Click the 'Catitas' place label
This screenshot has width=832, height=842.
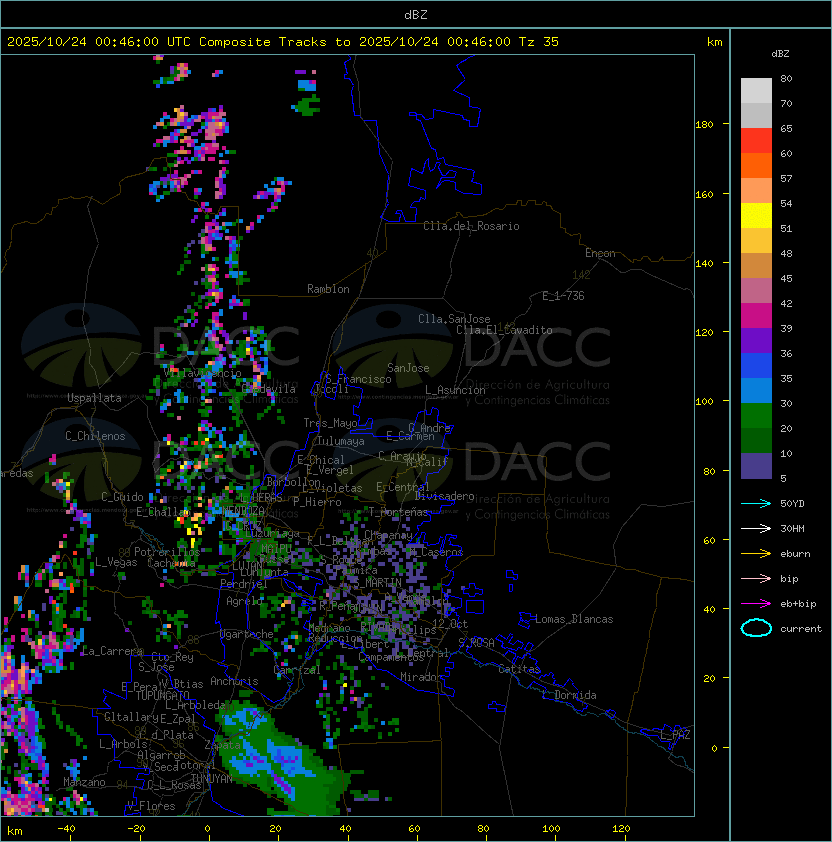[x=519, y=669]
